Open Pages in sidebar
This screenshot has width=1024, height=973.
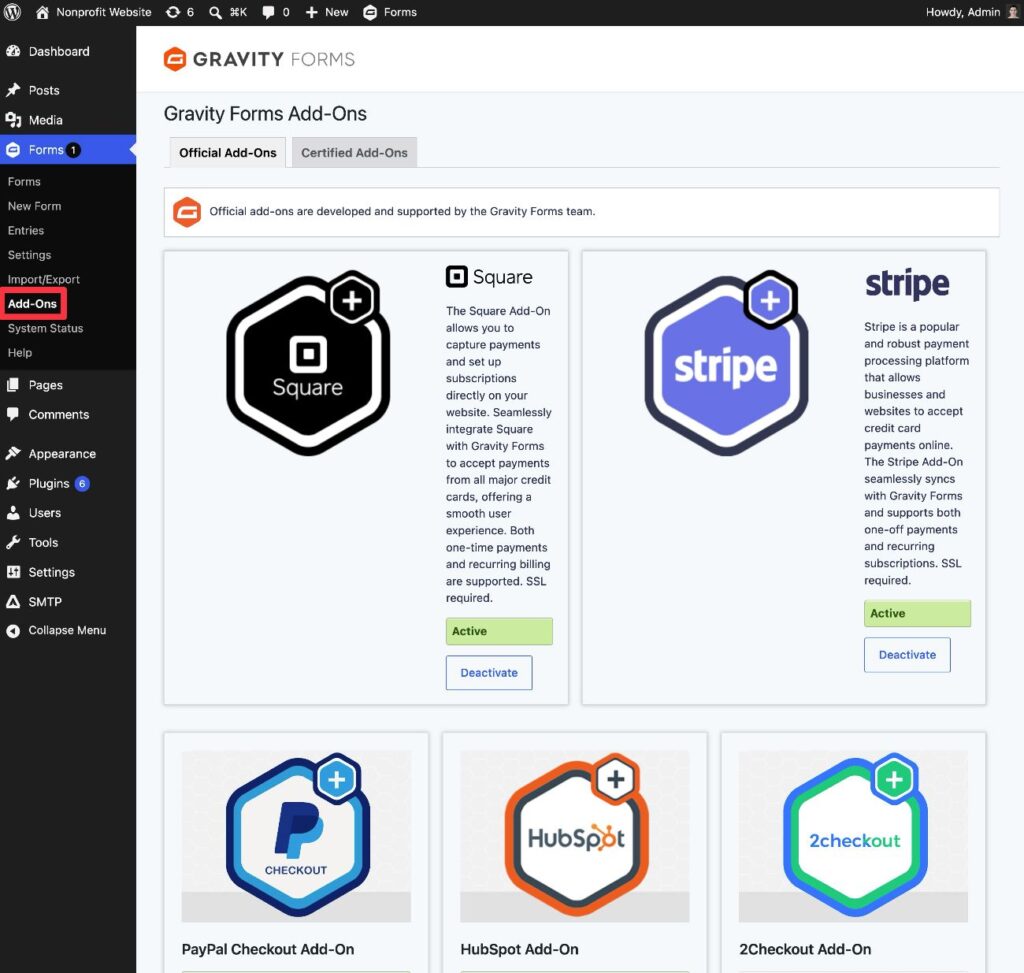[68, 385]
